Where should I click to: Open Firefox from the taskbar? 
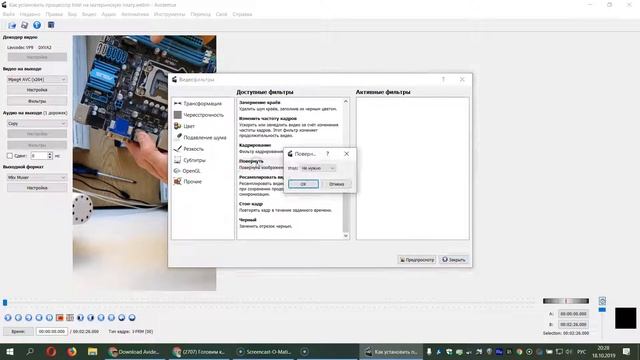click(72, 351)
